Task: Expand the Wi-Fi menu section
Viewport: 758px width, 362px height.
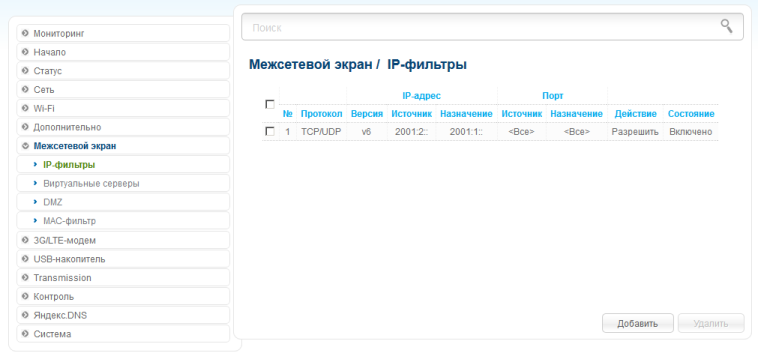Action: tap(123, 108)
